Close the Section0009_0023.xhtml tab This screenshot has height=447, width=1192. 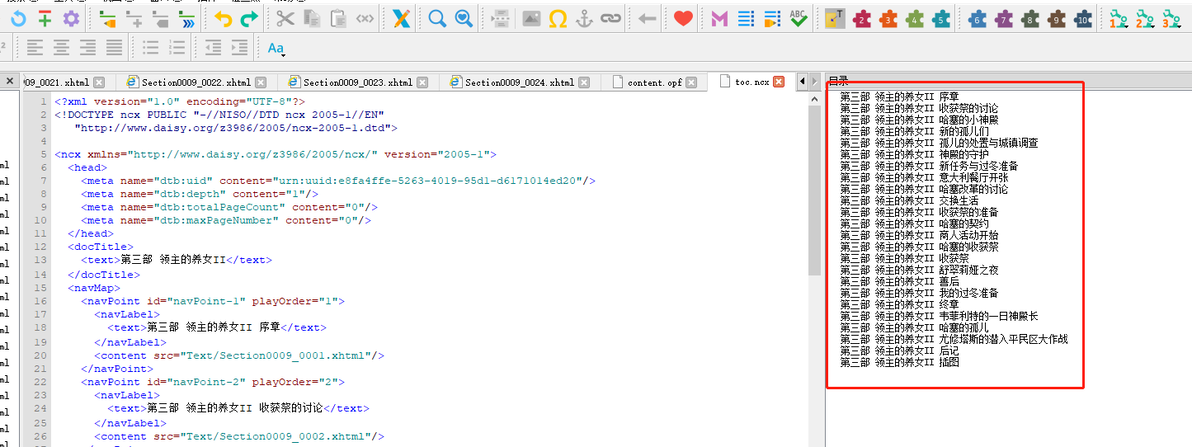coord(421,82)
